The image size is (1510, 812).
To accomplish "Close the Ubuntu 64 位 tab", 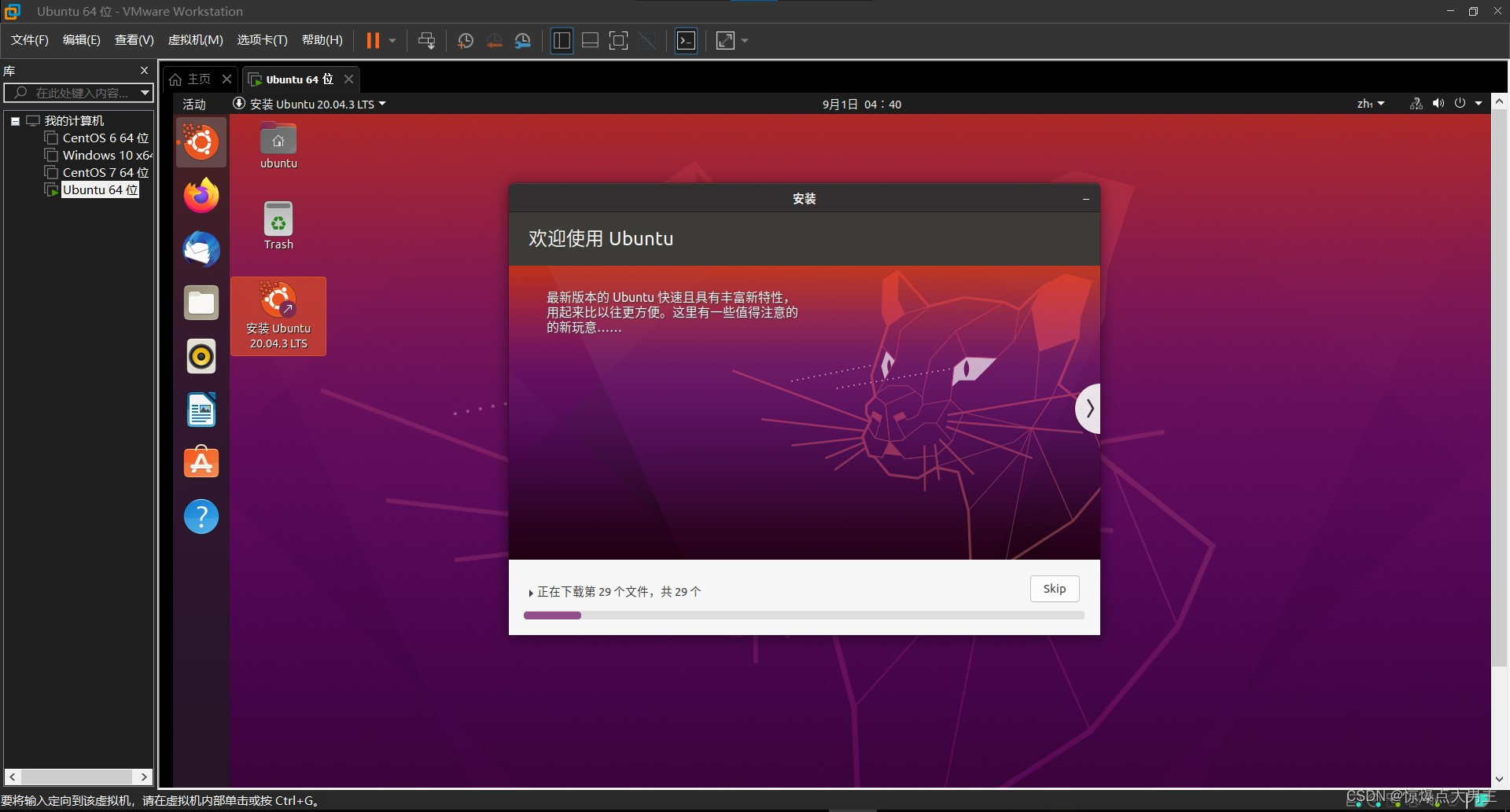I will tap(348, 79).
